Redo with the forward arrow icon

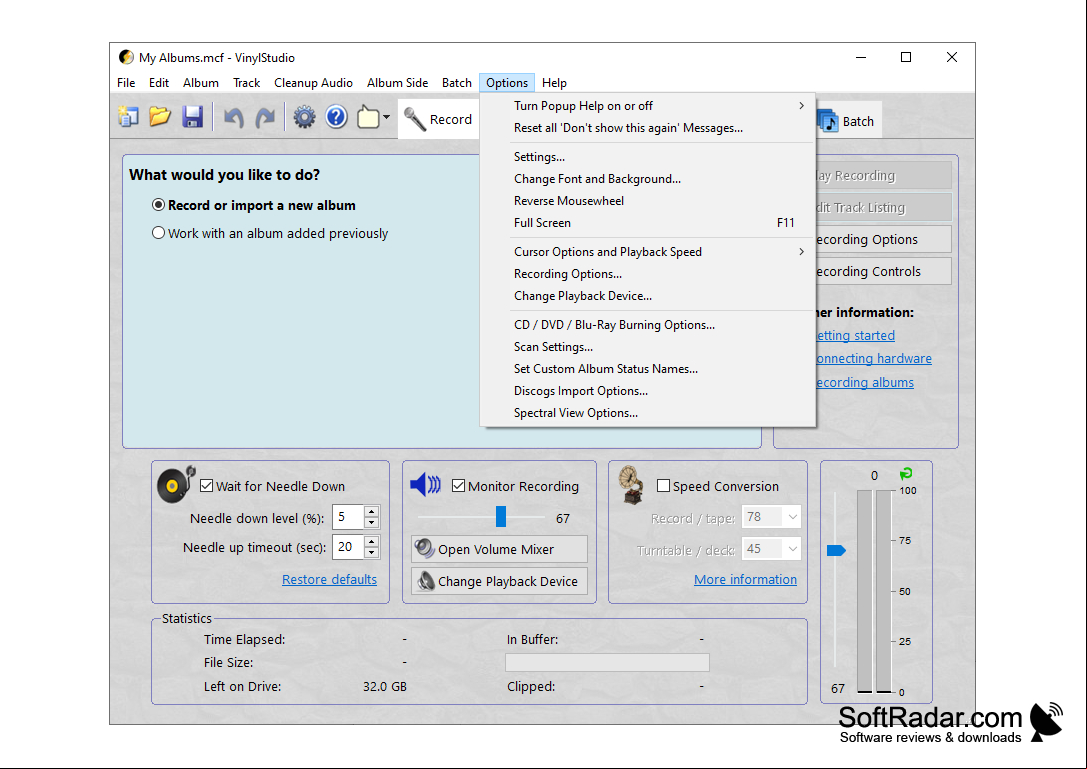[266, 118]
